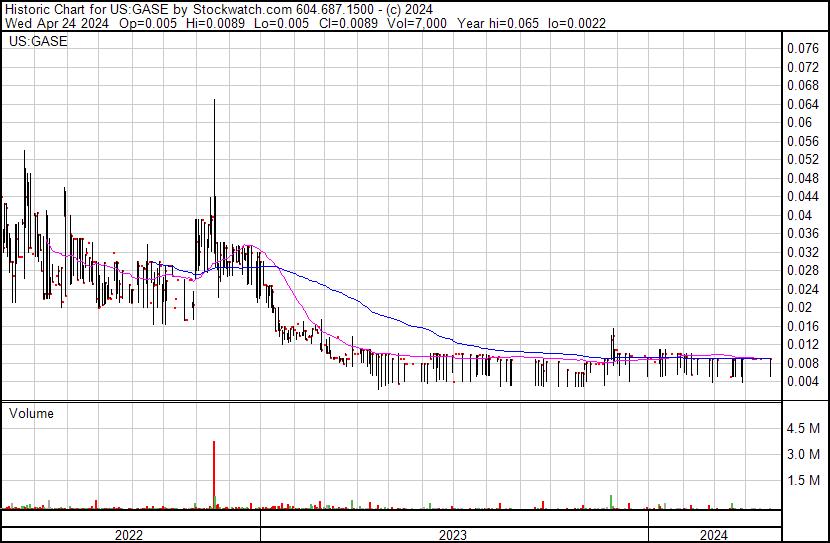Click the 'Lo=0.005' low value
The image size is (830, 543).
[281, 23]
